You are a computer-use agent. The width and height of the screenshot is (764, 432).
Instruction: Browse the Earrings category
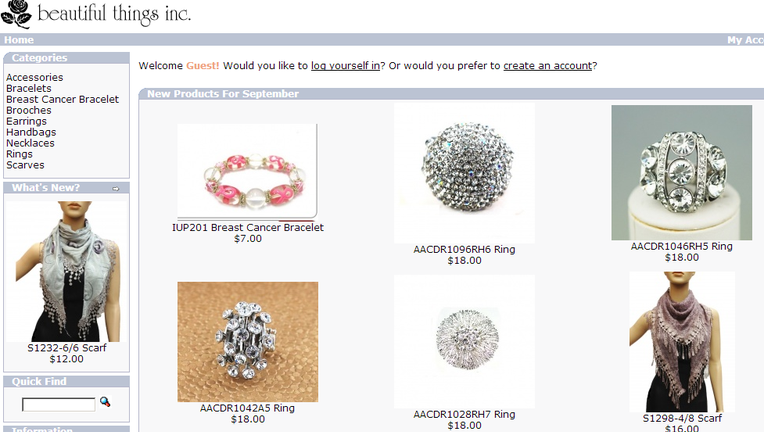26,121
